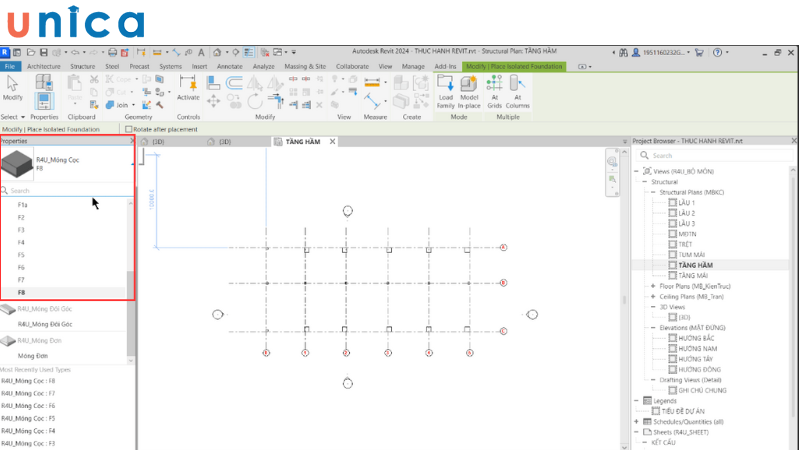The width and height of the screenshot is (800, 450).
Task: Enable the Rotate after placement checkbox
Action: [128, 129]
